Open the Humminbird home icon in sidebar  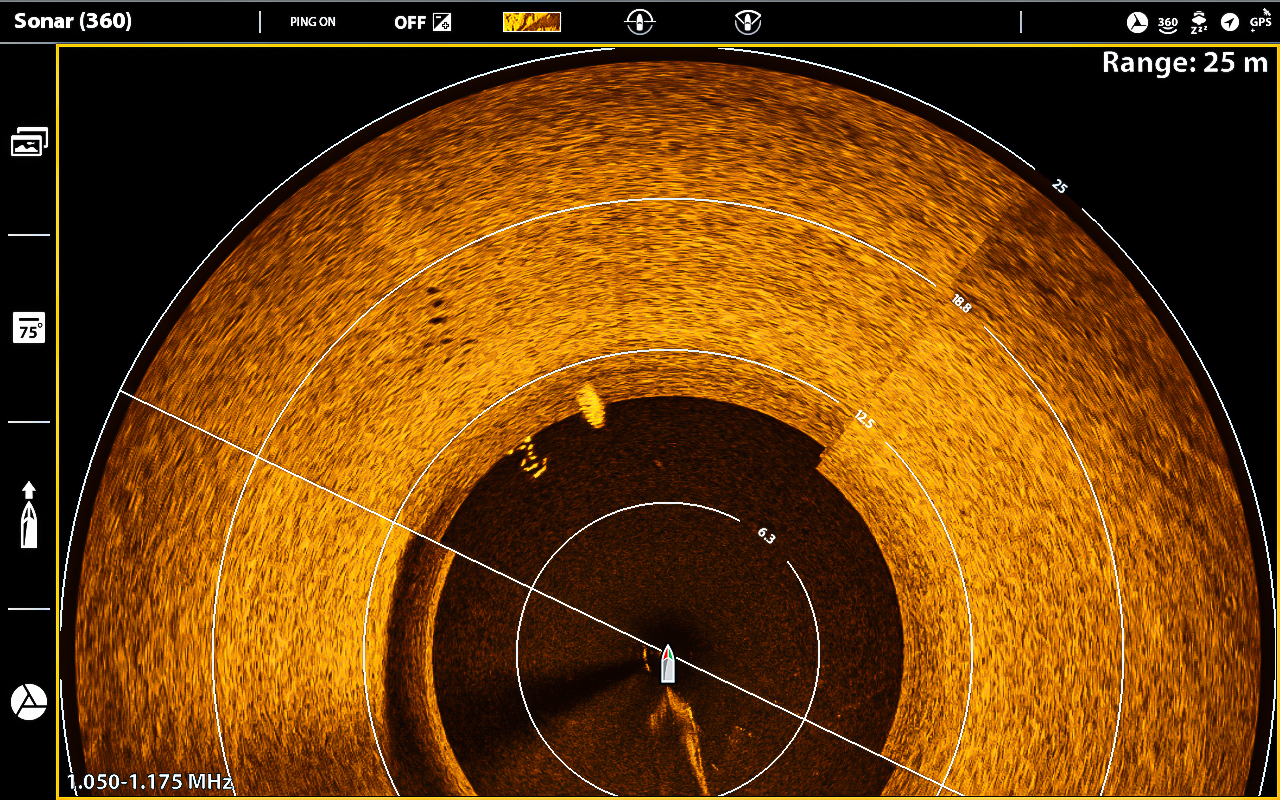pyautogui.click(x=29, y=702)
